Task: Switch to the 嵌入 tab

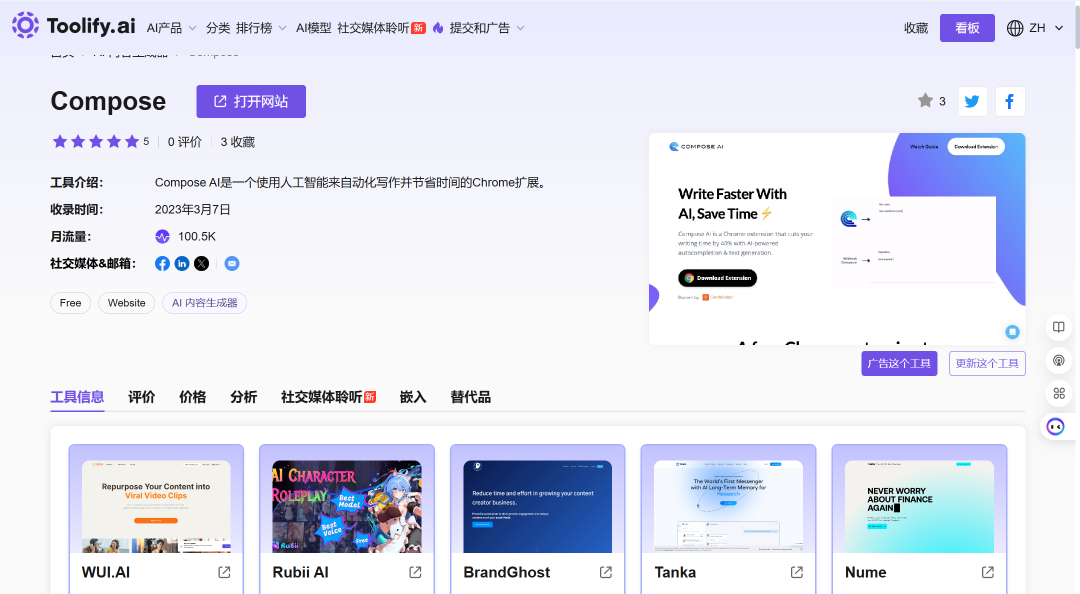Action: pos(413,397)
